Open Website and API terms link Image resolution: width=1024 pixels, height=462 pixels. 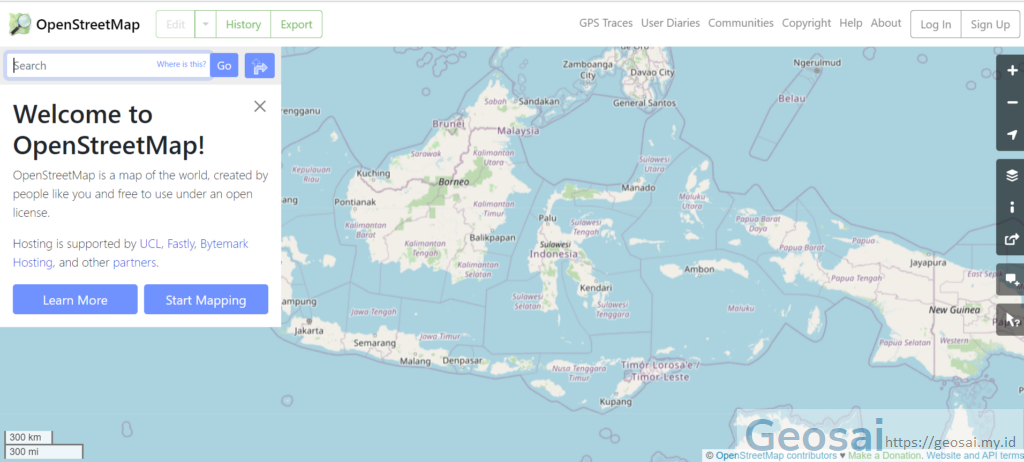click(974, 455)
